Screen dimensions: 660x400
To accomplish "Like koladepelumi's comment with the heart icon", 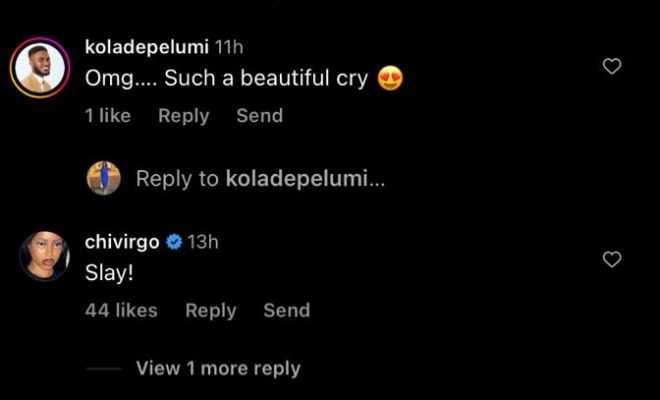I will click(612, 66).
